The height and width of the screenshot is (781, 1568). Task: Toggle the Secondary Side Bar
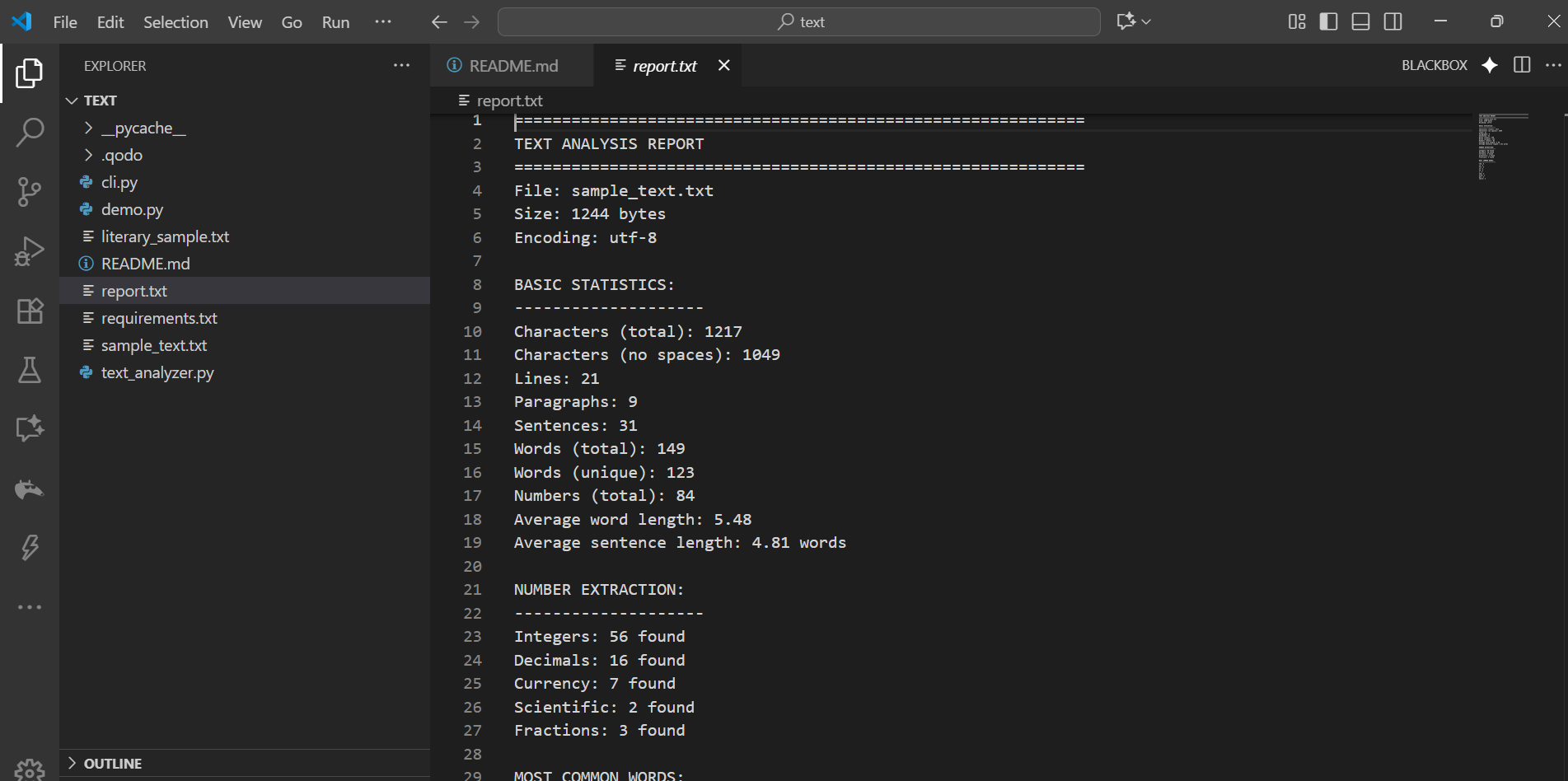[x=1392, y=21]
